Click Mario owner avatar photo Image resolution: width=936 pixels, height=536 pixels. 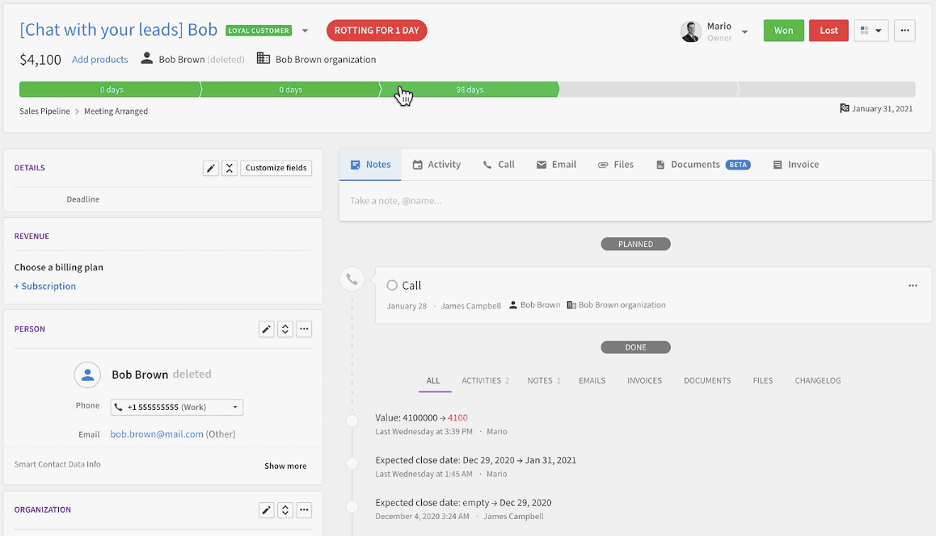click(691, 32)
